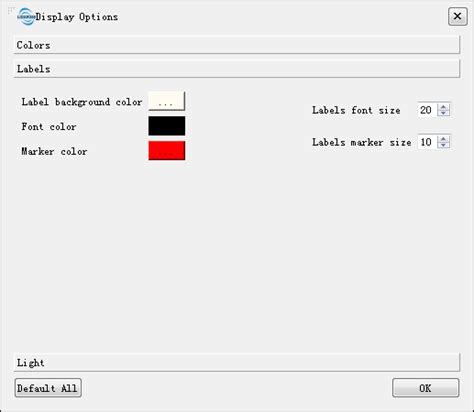Close the Display Options dialog
This screenshot has height=412, width=474.
pyautogui.click(x=457, y=16)
